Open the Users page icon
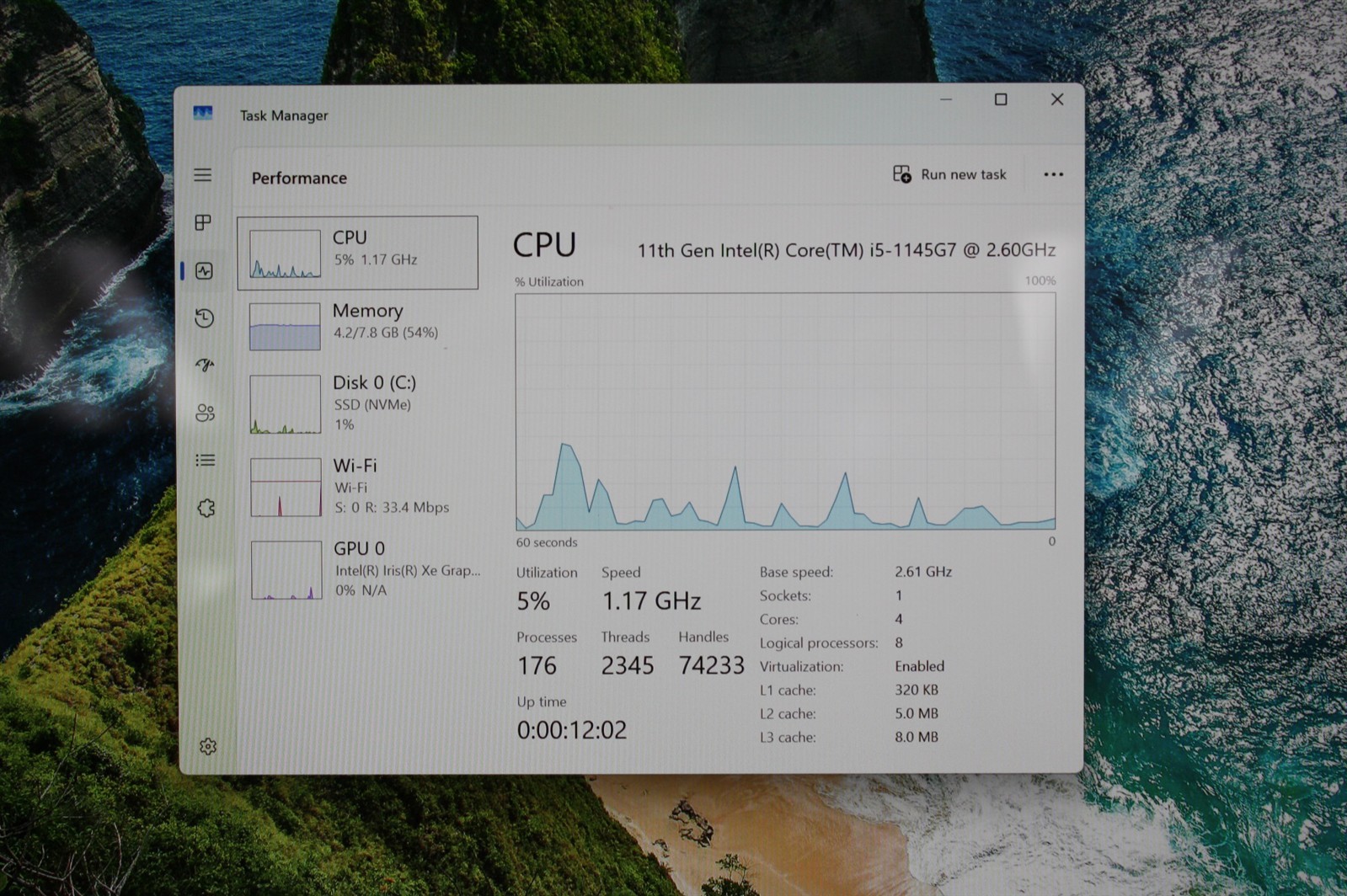Viewport: 1347px width, 896px height. [205, 413]
